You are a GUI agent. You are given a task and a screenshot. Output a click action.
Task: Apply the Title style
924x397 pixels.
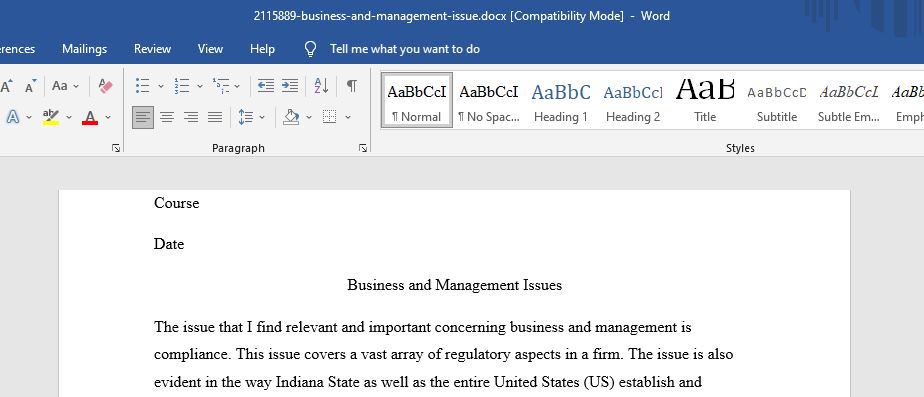pyautogui.click(x=705, y=100)
